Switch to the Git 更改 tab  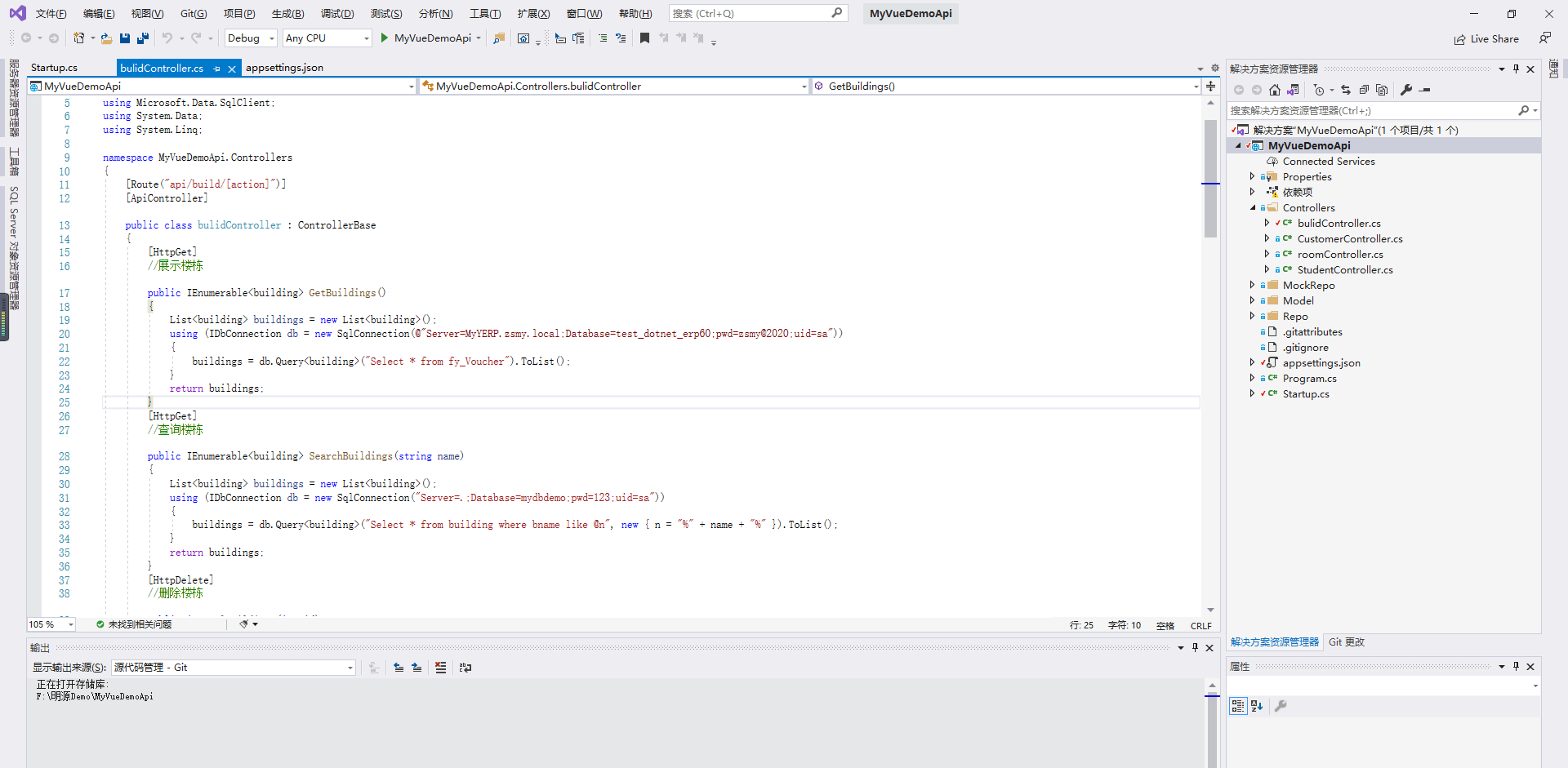tap(1346, 642)
